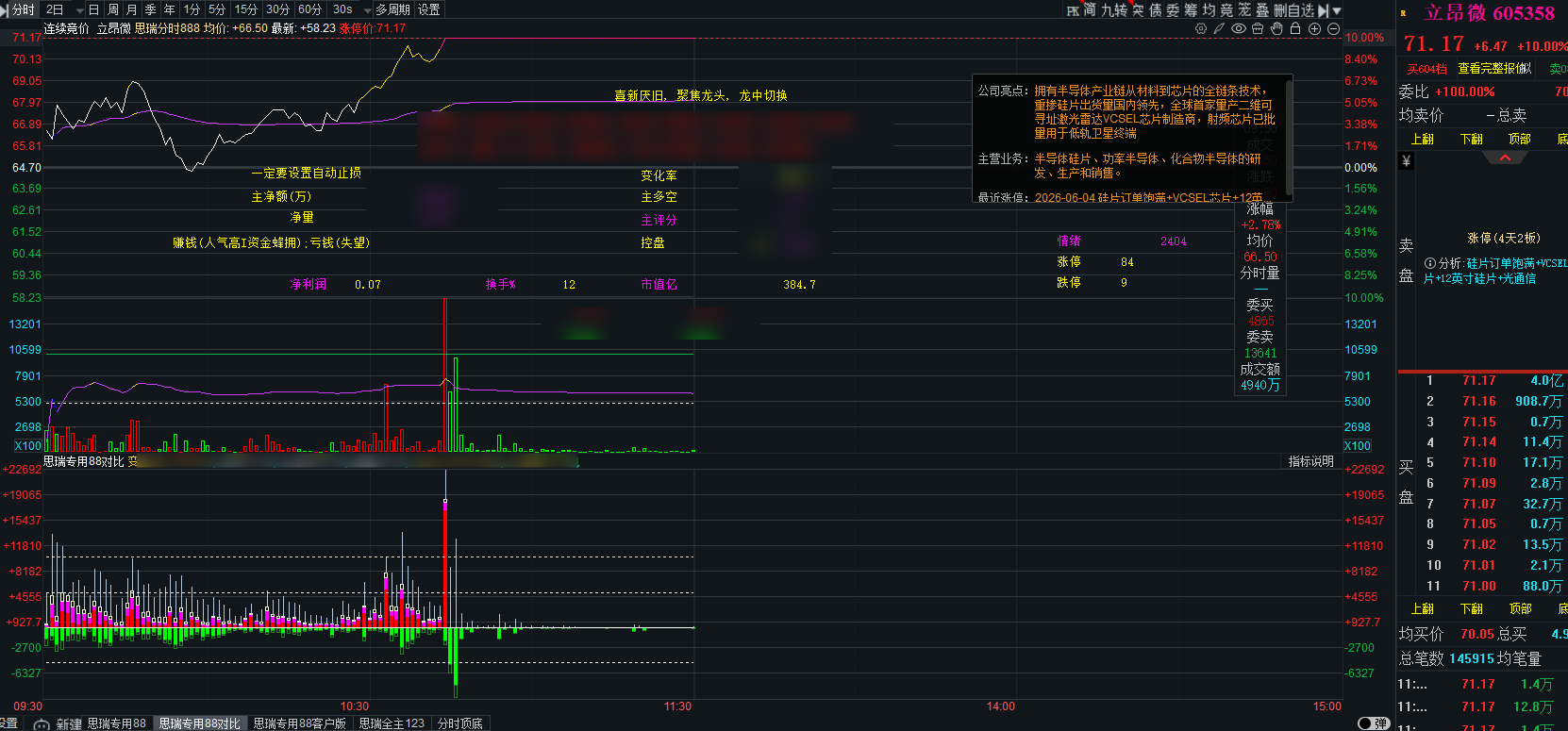Select the 60分 period
1568x731 pixels.
coord(310,9)
